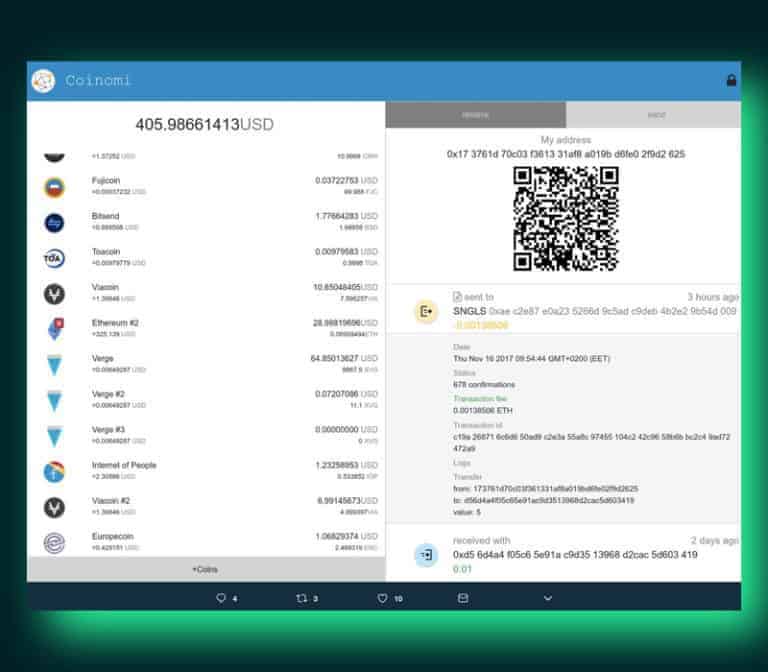Click the received transaction blue icon
Screen dimensions: 768x672
[x=426, y=555]
